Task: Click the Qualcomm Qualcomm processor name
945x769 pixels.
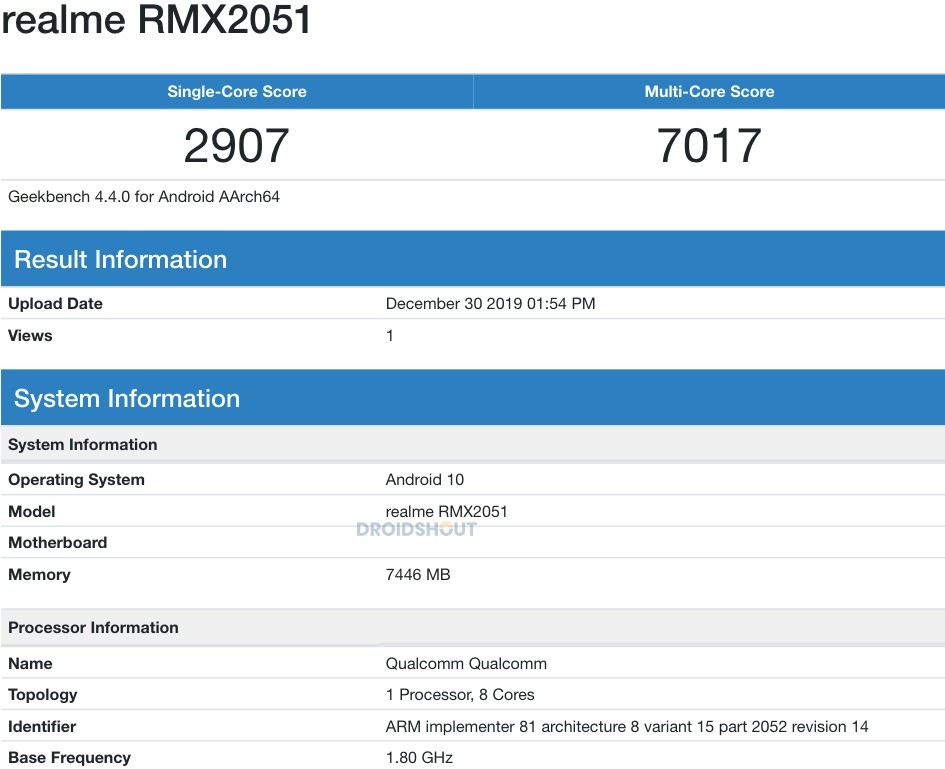Action: (466, 664)
